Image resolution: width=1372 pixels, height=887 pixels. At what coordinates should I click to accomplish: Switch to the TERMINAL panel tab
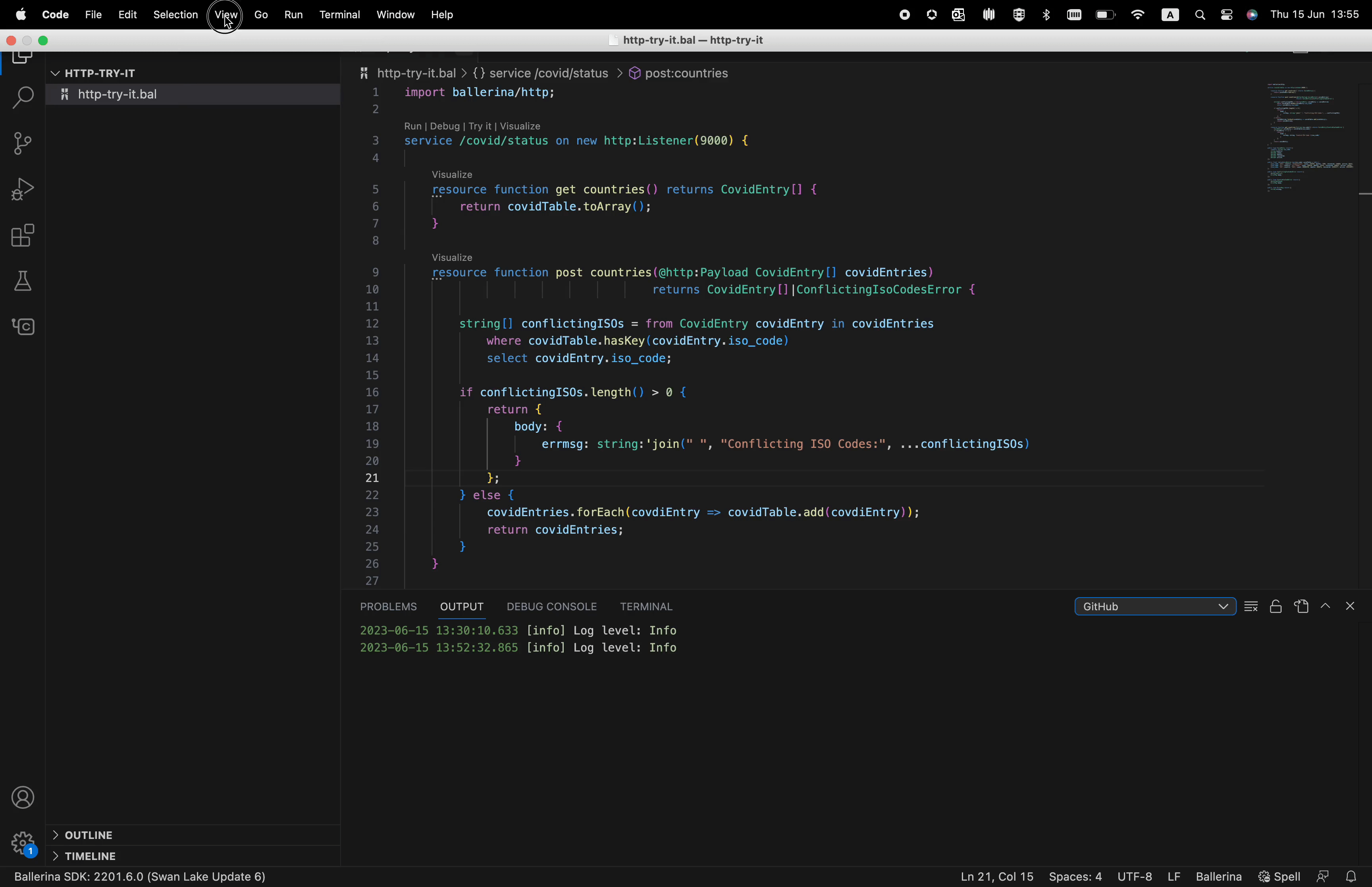646,607
